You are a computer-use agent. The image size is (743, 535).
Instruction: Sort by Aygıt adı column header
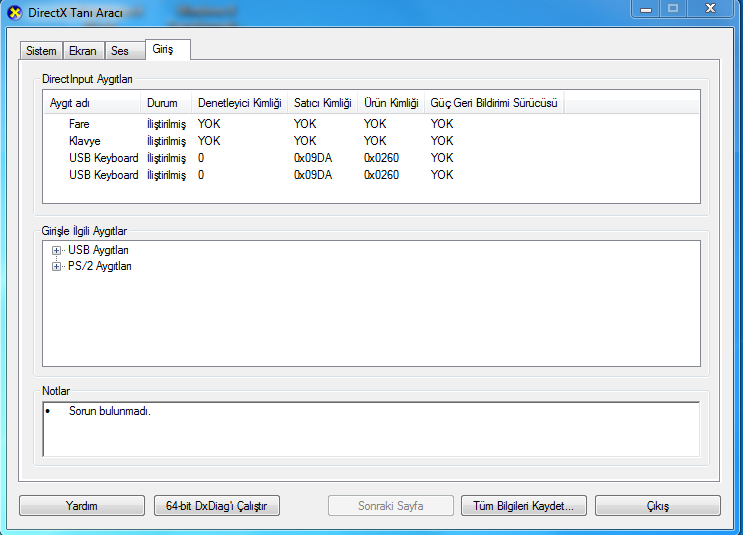click(92, 103)
